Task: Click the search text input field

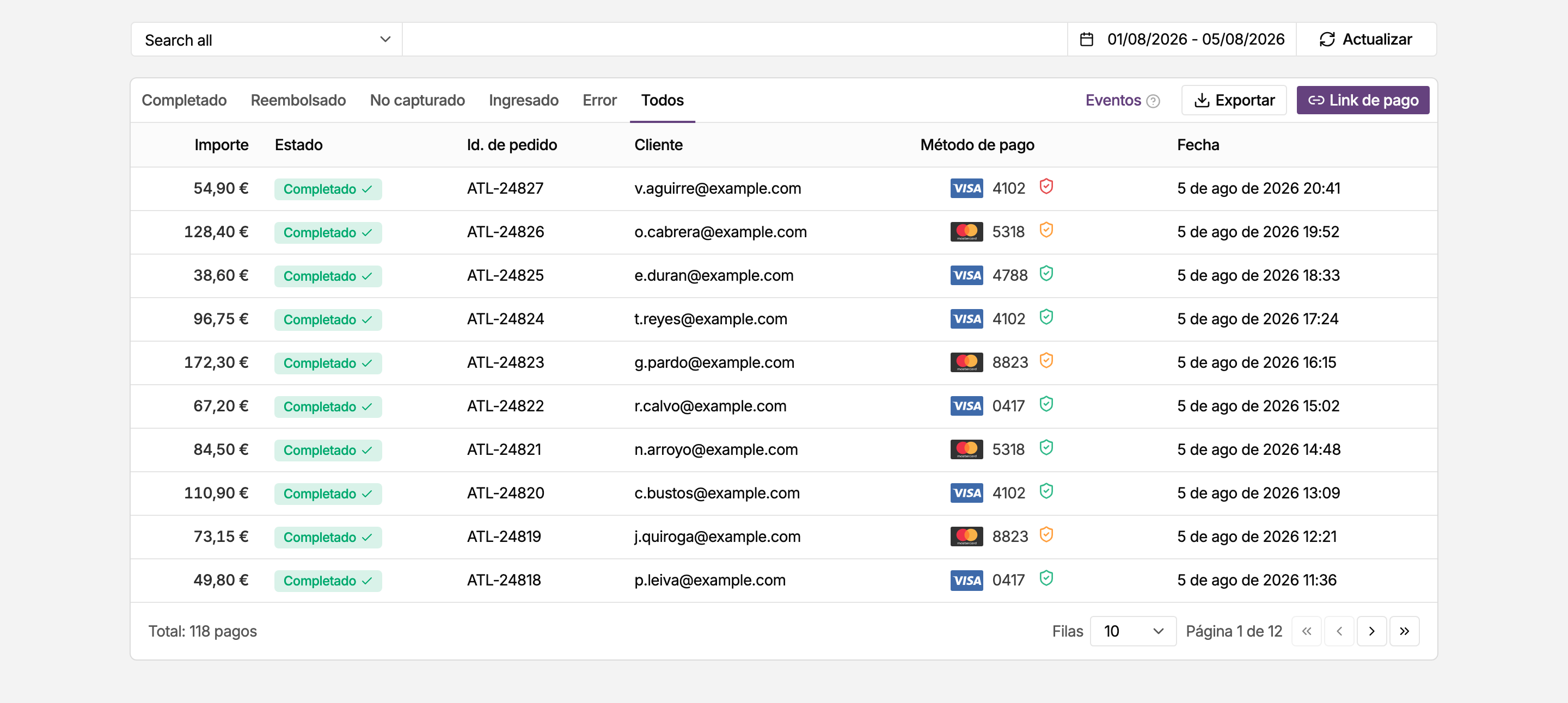Action: [x=734, y=40]
